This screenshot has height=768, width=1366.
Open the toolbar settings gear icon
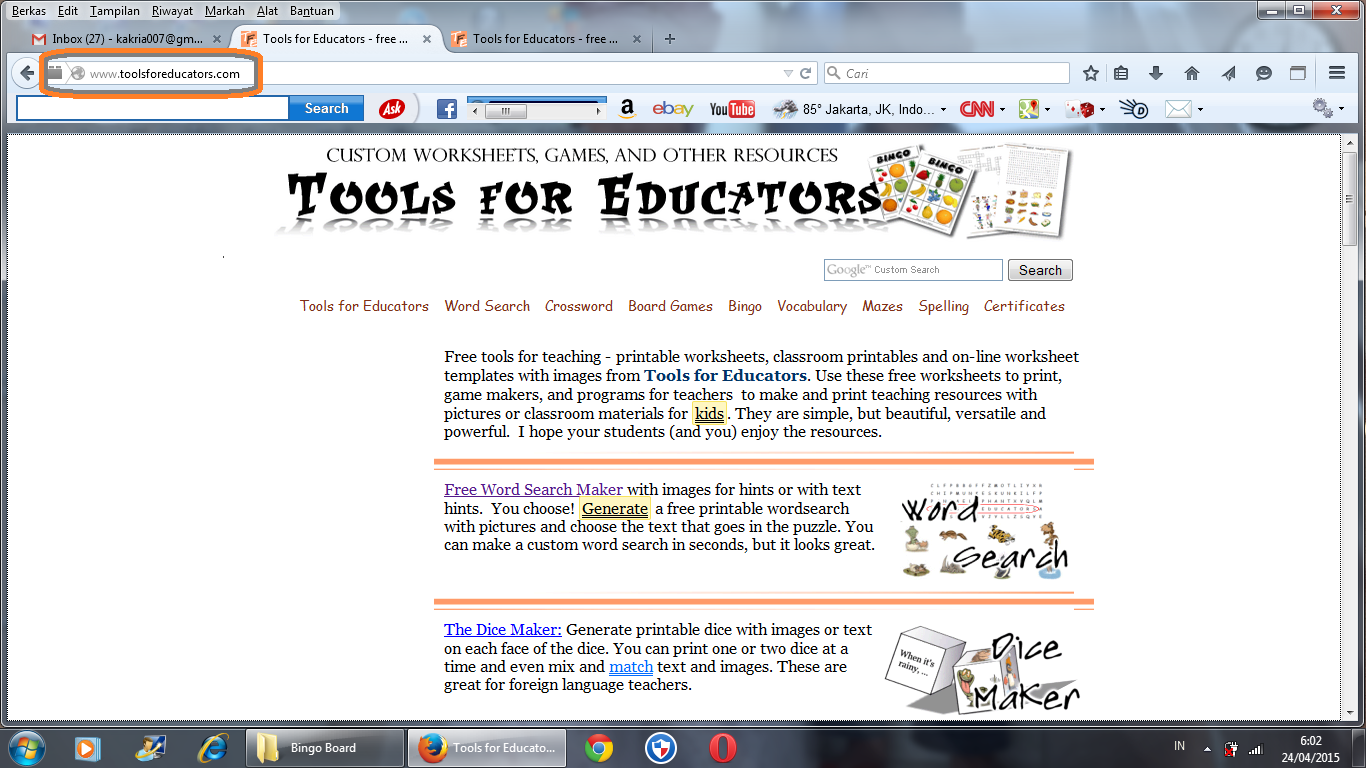click(x=1322, y=108)
